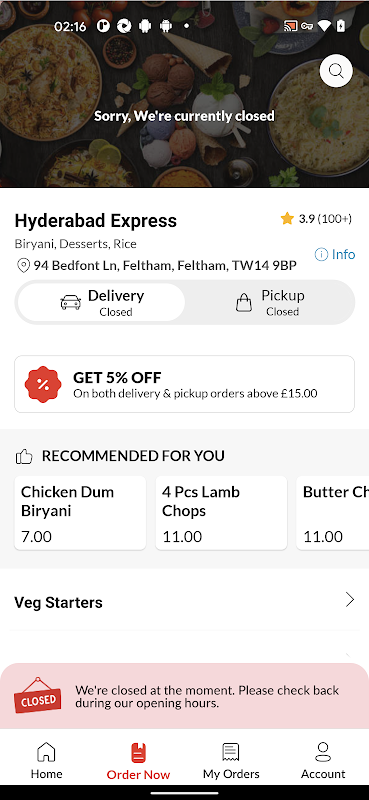Image resolution: width=369 pixels, height=800 pixels.
Task: Select the Delivery option
Action: point(101,302)
